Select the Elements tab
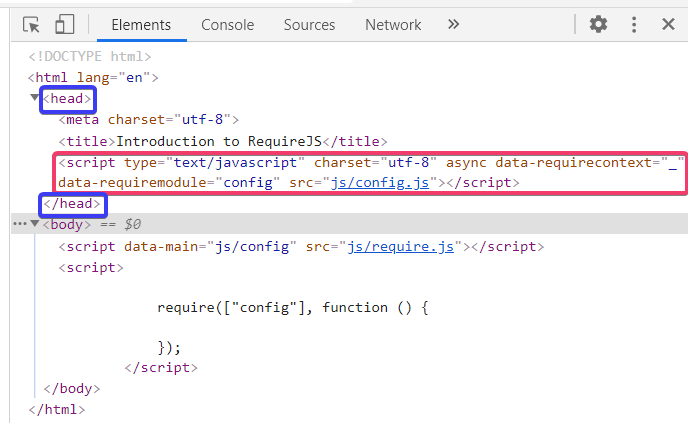The image size is (688, 423). click(141, 25)
